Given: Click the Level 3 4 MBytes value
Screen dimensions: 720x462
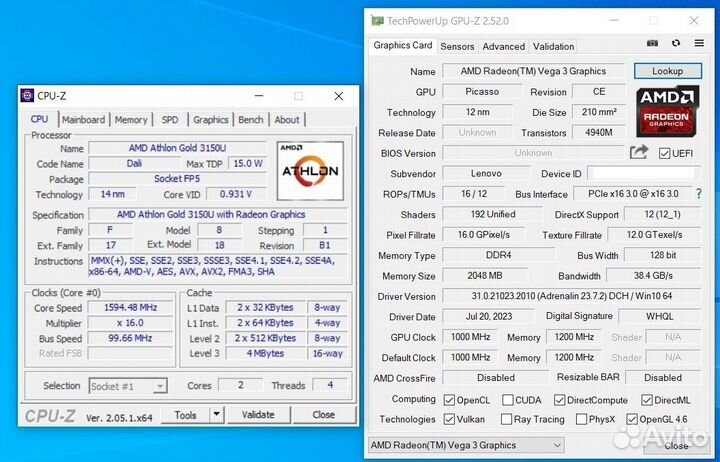Looking at the screenshot, I should 265,353.
